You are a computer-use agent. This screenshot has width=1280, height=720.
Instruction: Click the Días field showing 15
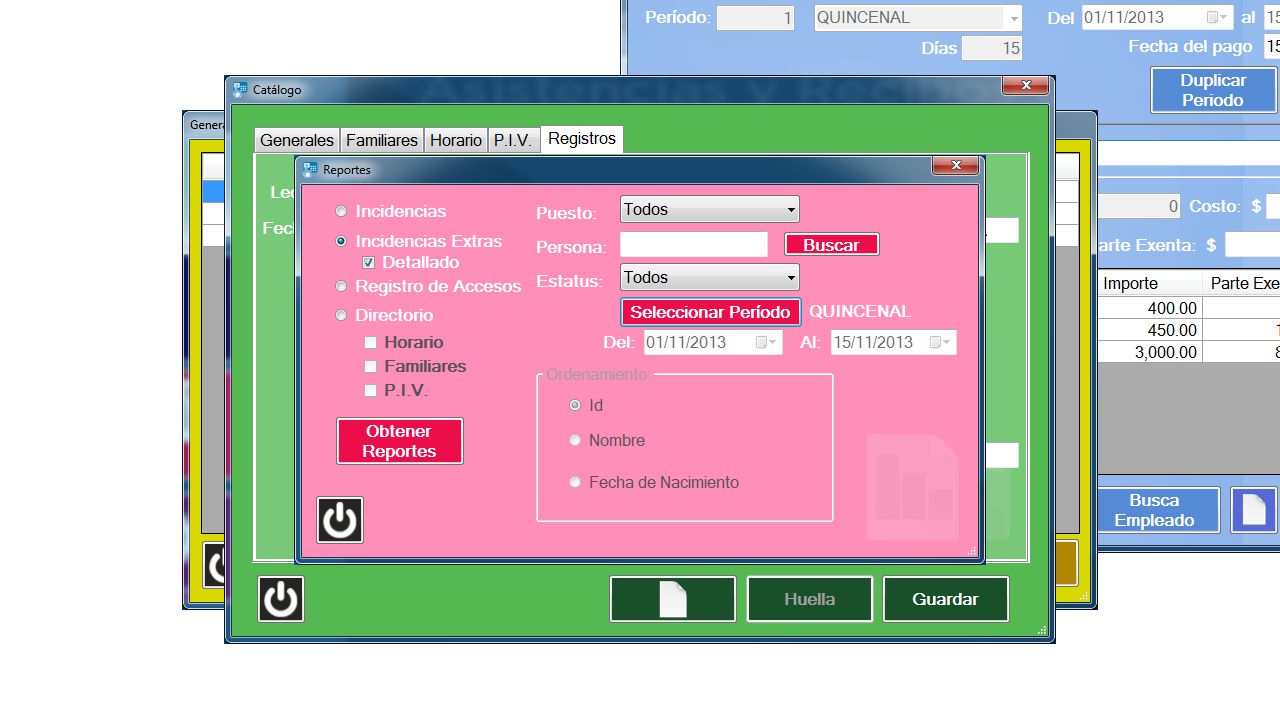[992, 48]
